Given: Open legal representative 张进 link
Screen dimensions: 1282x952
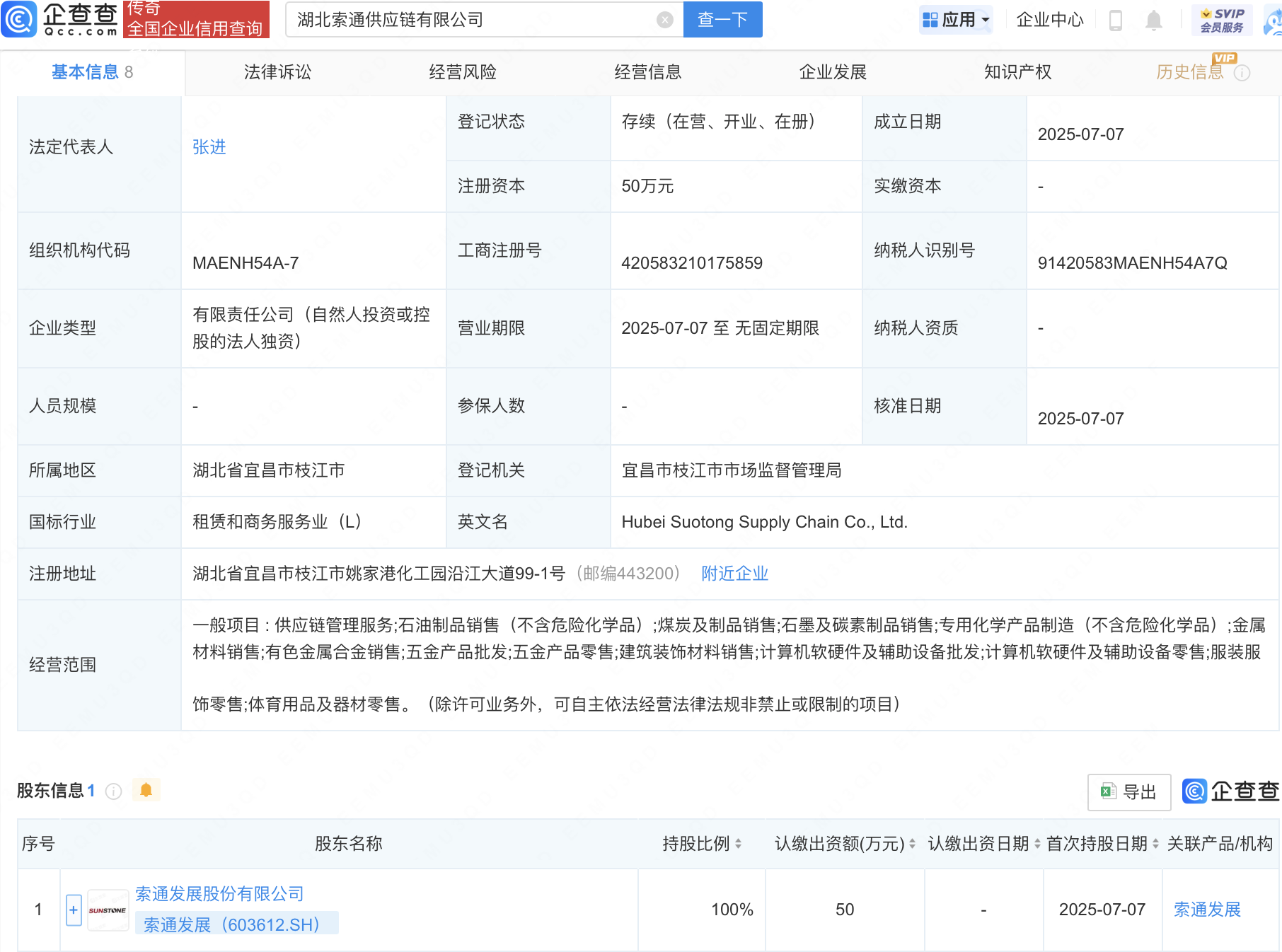Looking at the screenshot, I should [x=209, y=147].
